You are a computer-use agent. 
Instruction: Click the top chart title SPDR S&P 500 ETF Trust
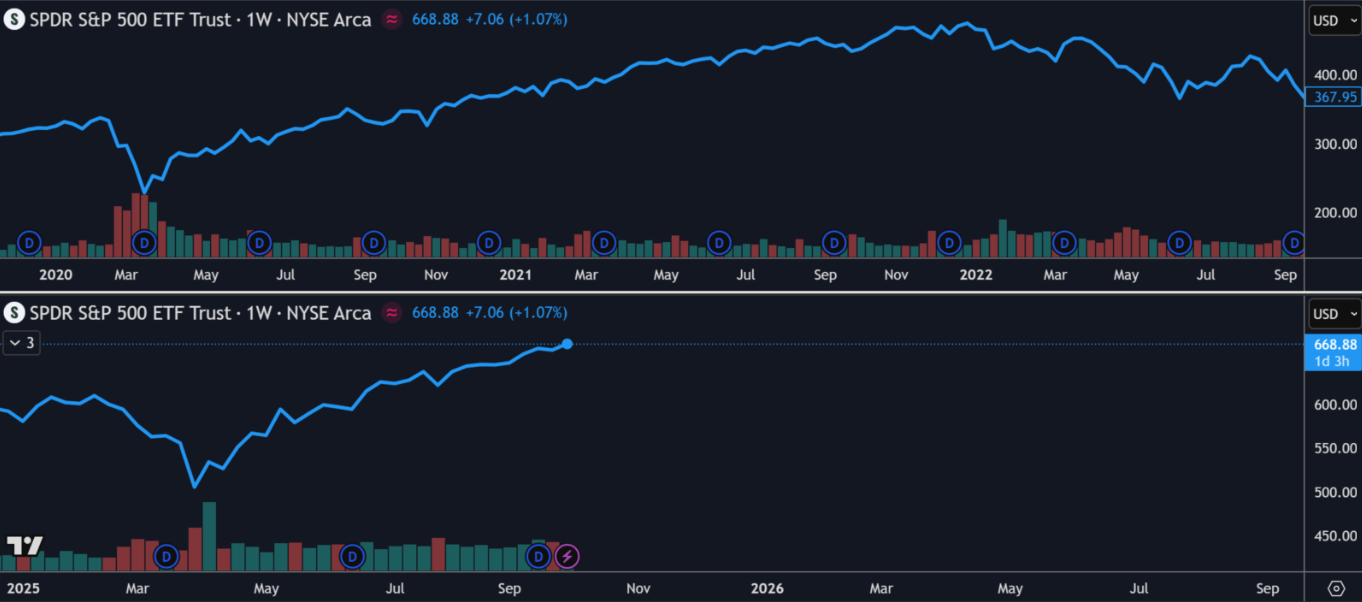click(129, 20)
